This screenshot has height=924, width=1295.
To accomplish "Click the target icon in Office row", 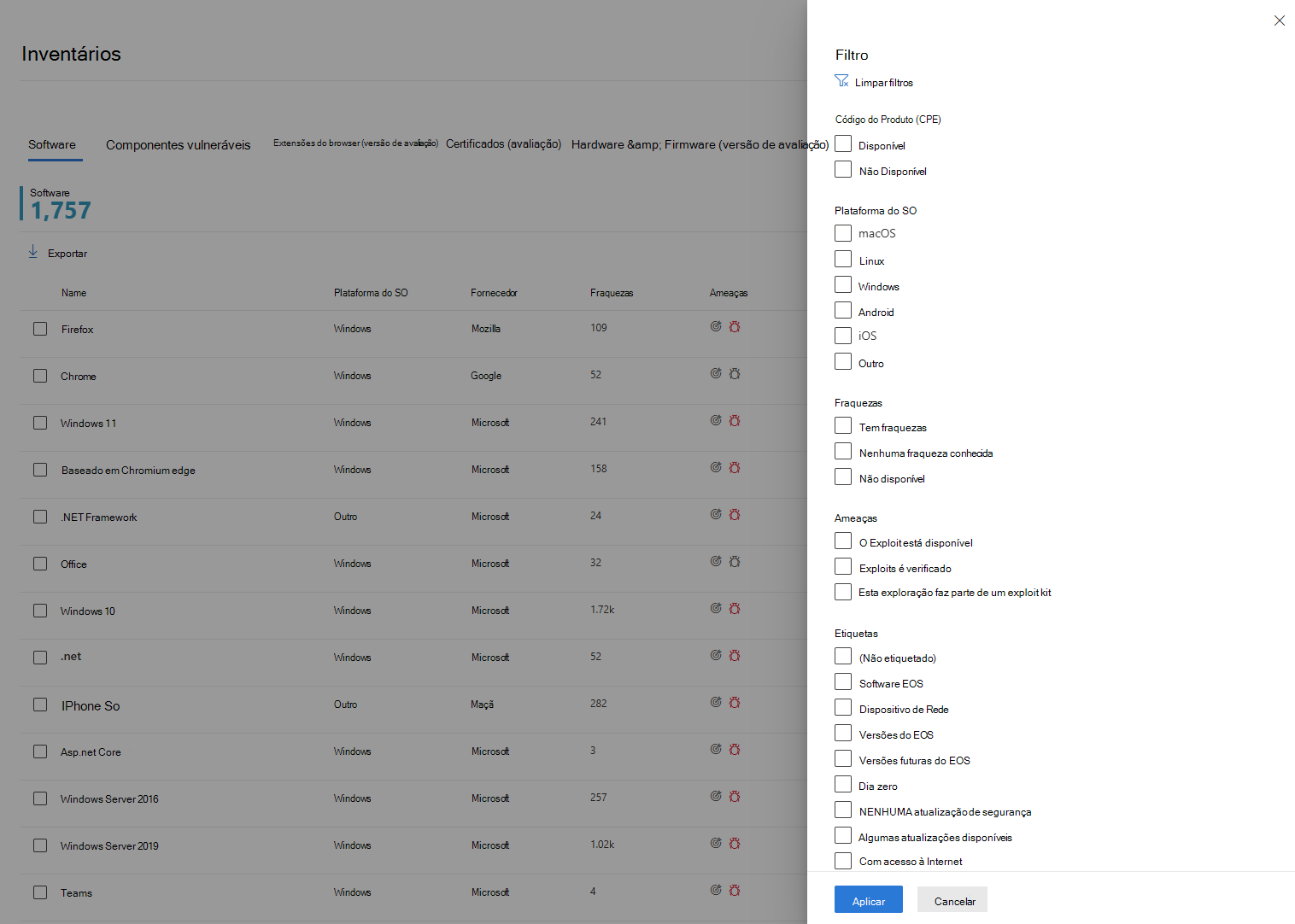I will pos(716,561).
